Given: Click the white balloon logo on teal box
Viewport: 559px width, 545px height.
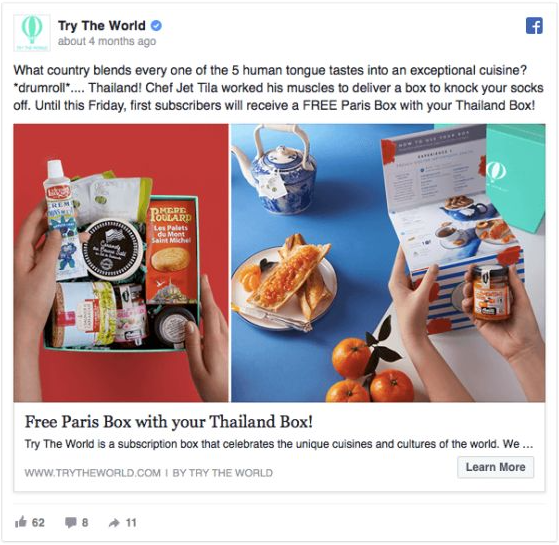Looking at the screenshot, I should coord(496,172).
